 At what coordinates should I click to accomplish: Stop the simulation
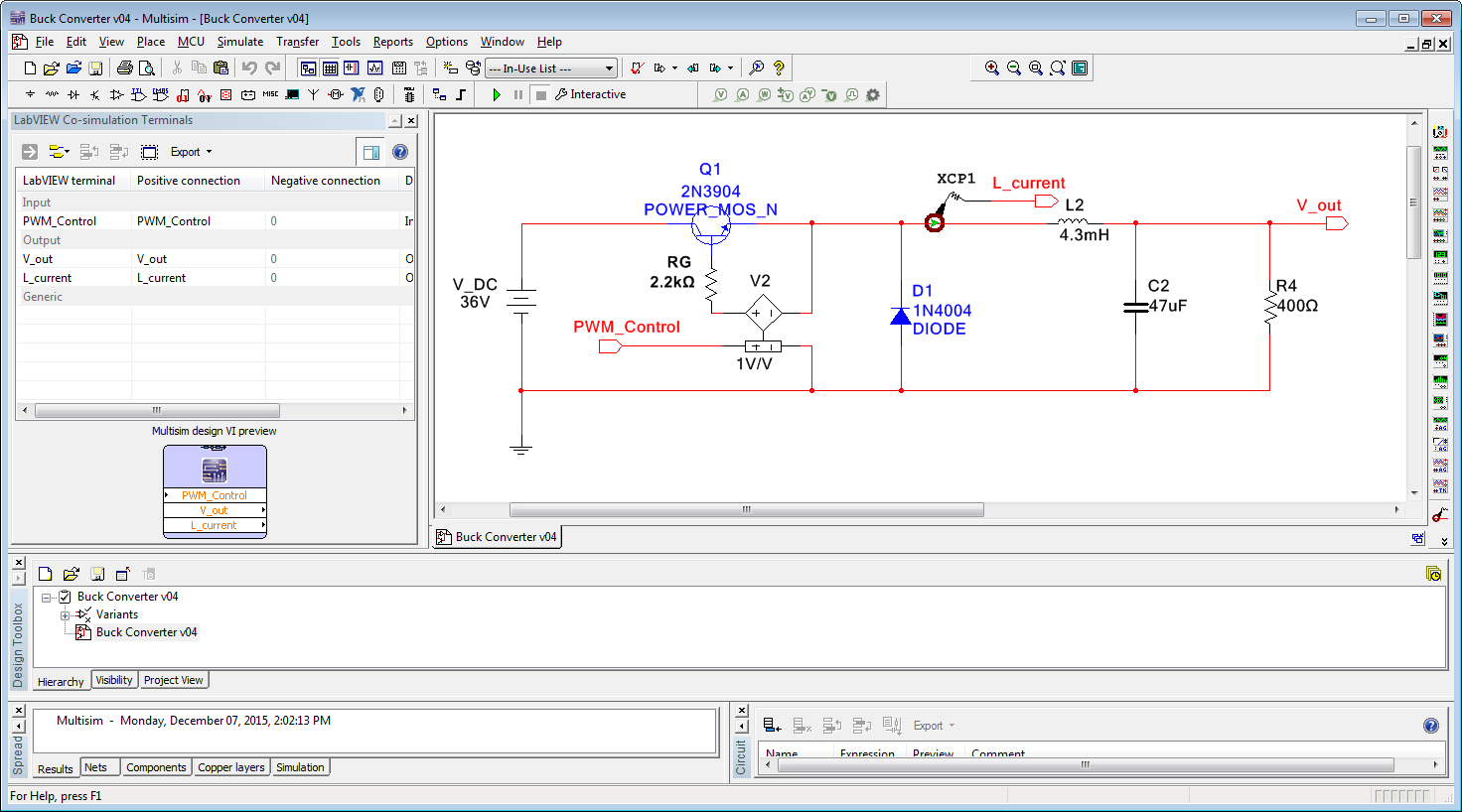click(541, 95)
